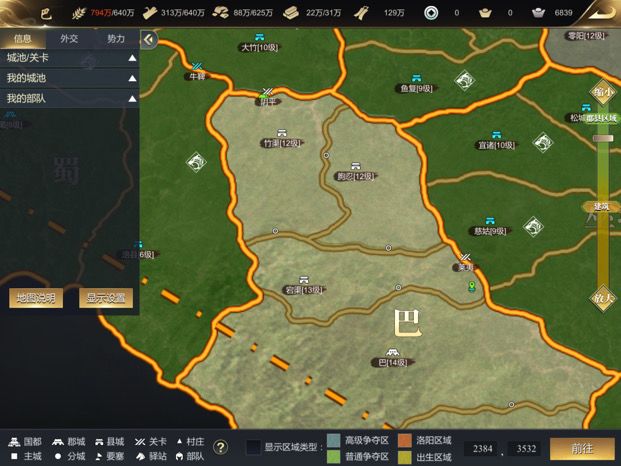Viewport: 621px width, 466px height.
Task: Click the 部队 legend icon
Action: tap(179, 456)
